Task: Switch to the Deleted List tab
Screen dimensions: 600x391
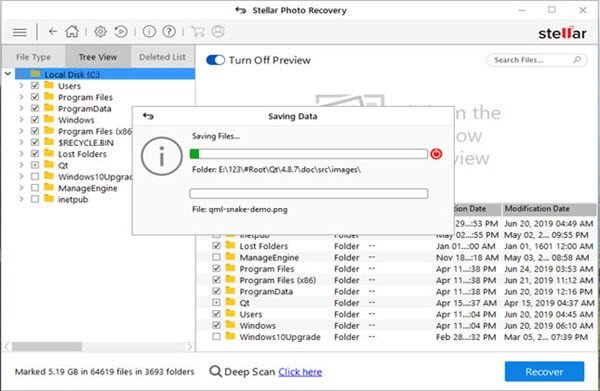Action: tap(162, 57)
